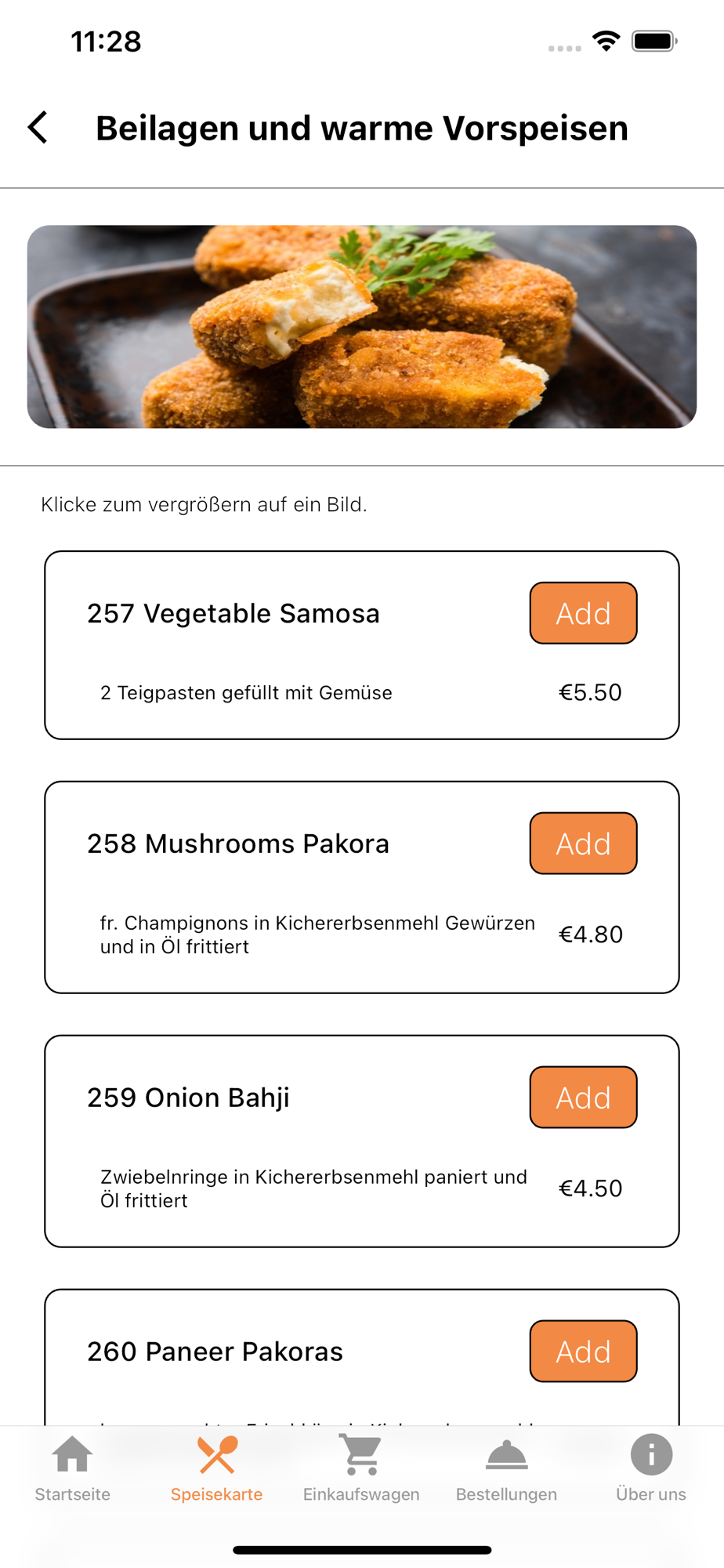This screenshot has width=724, height=1568.
Task: Tap the Vegetable Samosa €5.50 price
Action: 590,692
